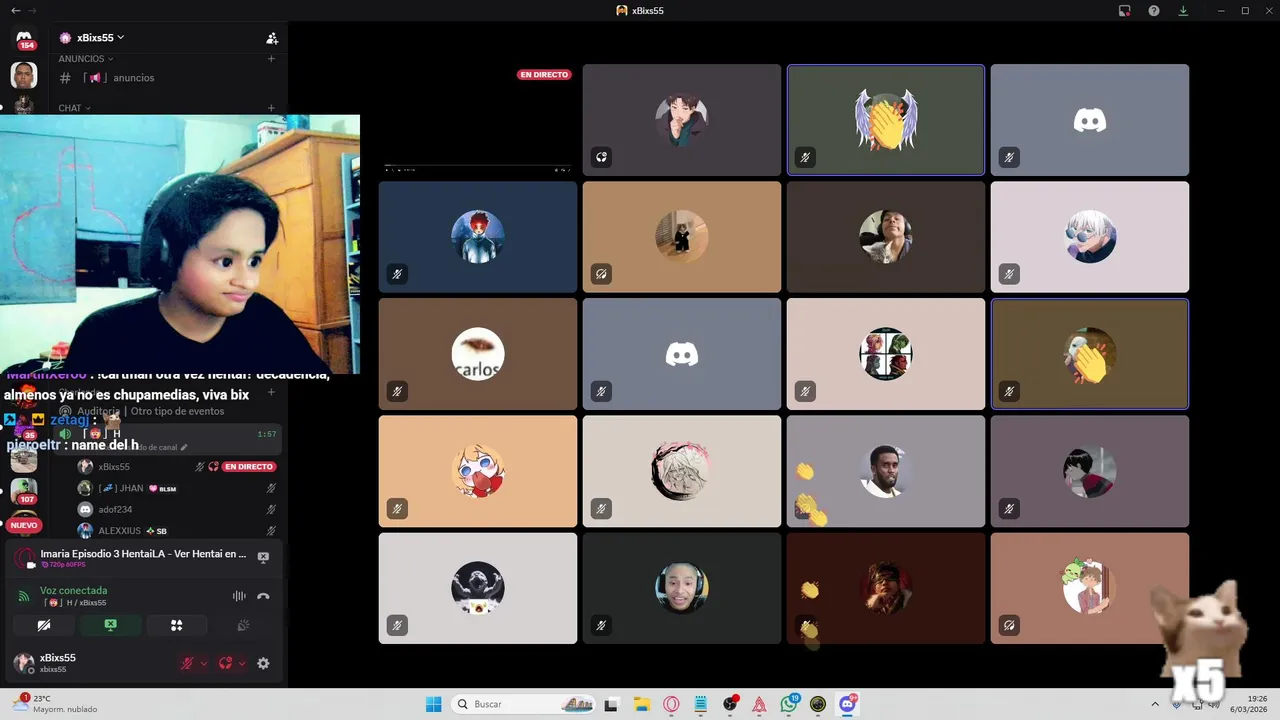Toggle noise suppression waveform icon

239,596
